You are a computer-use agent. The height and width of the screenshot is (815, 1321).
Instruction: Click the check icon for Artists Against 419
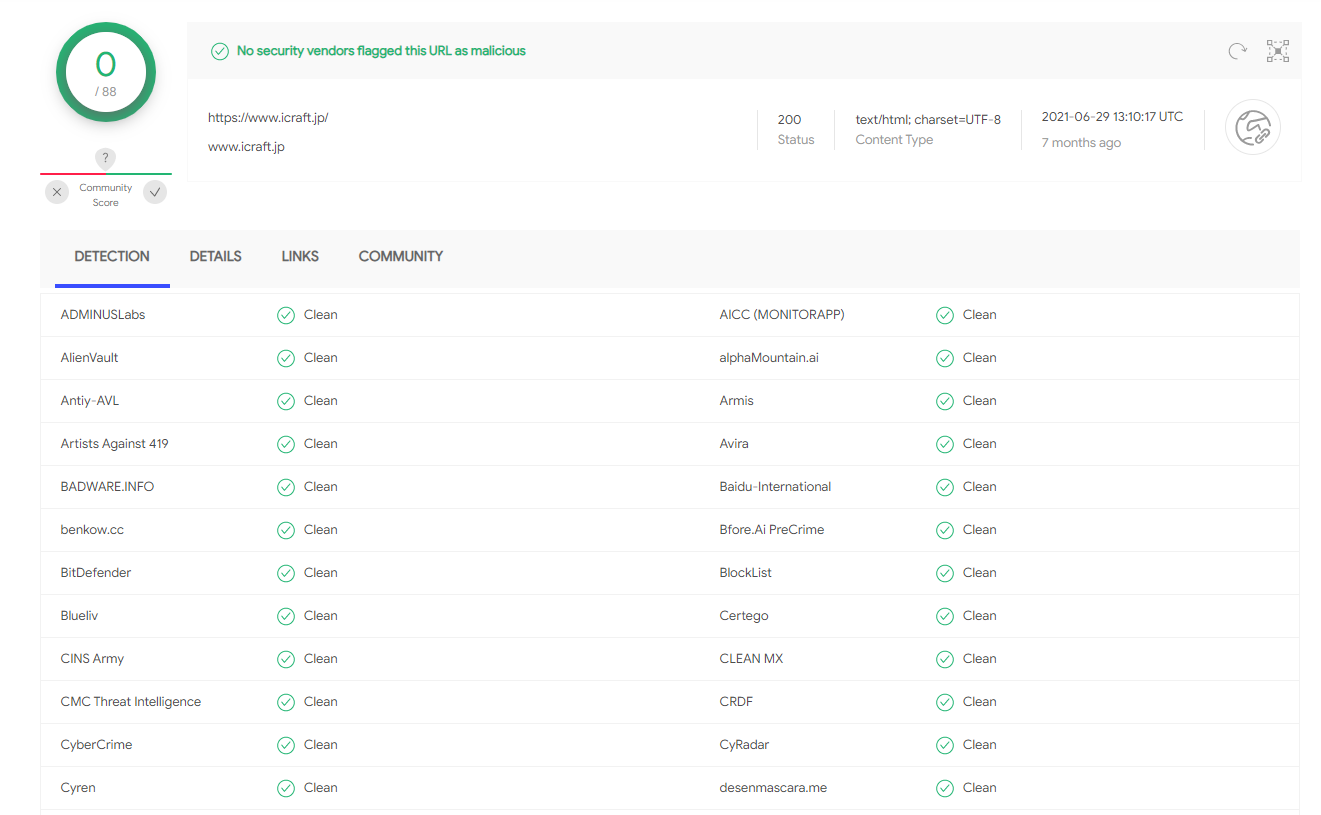pos(286,444)
